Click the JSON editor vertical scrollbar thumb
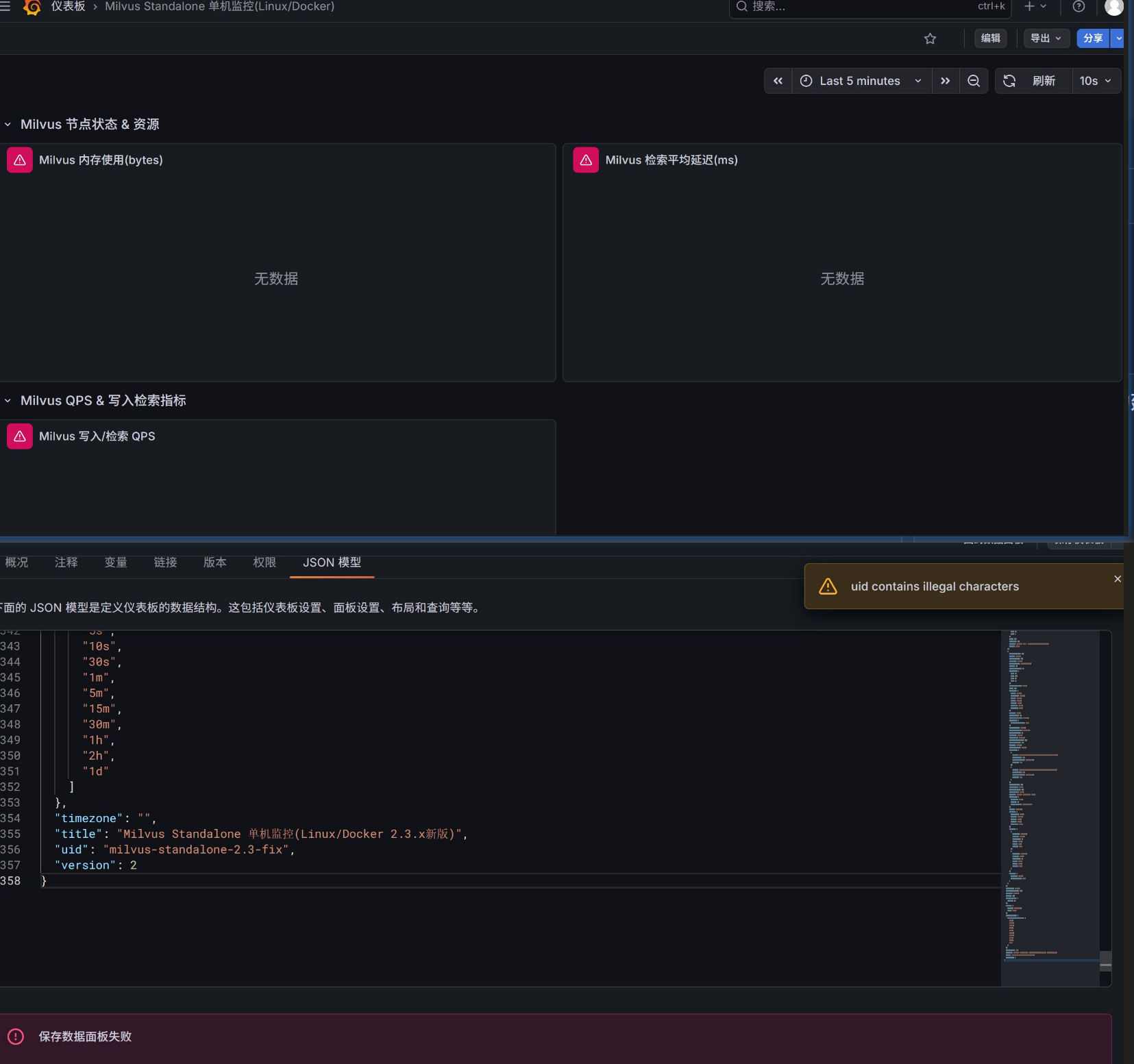 pos(1105,961)
